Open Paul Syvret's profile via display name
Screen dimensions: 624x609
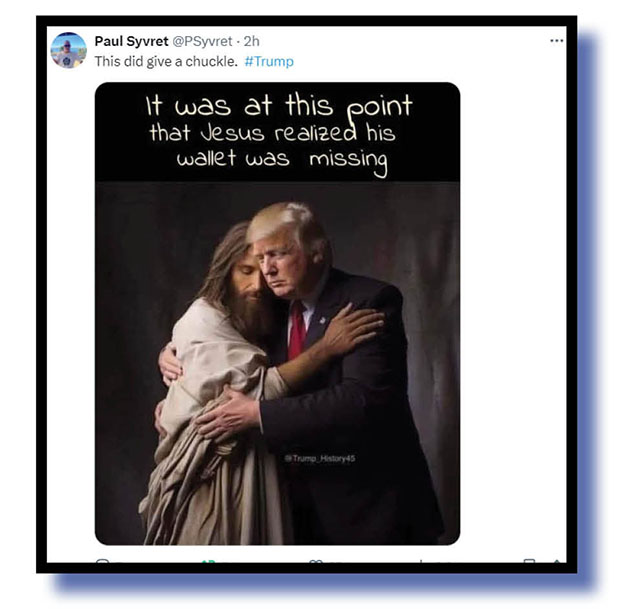[x=131, y=41]
